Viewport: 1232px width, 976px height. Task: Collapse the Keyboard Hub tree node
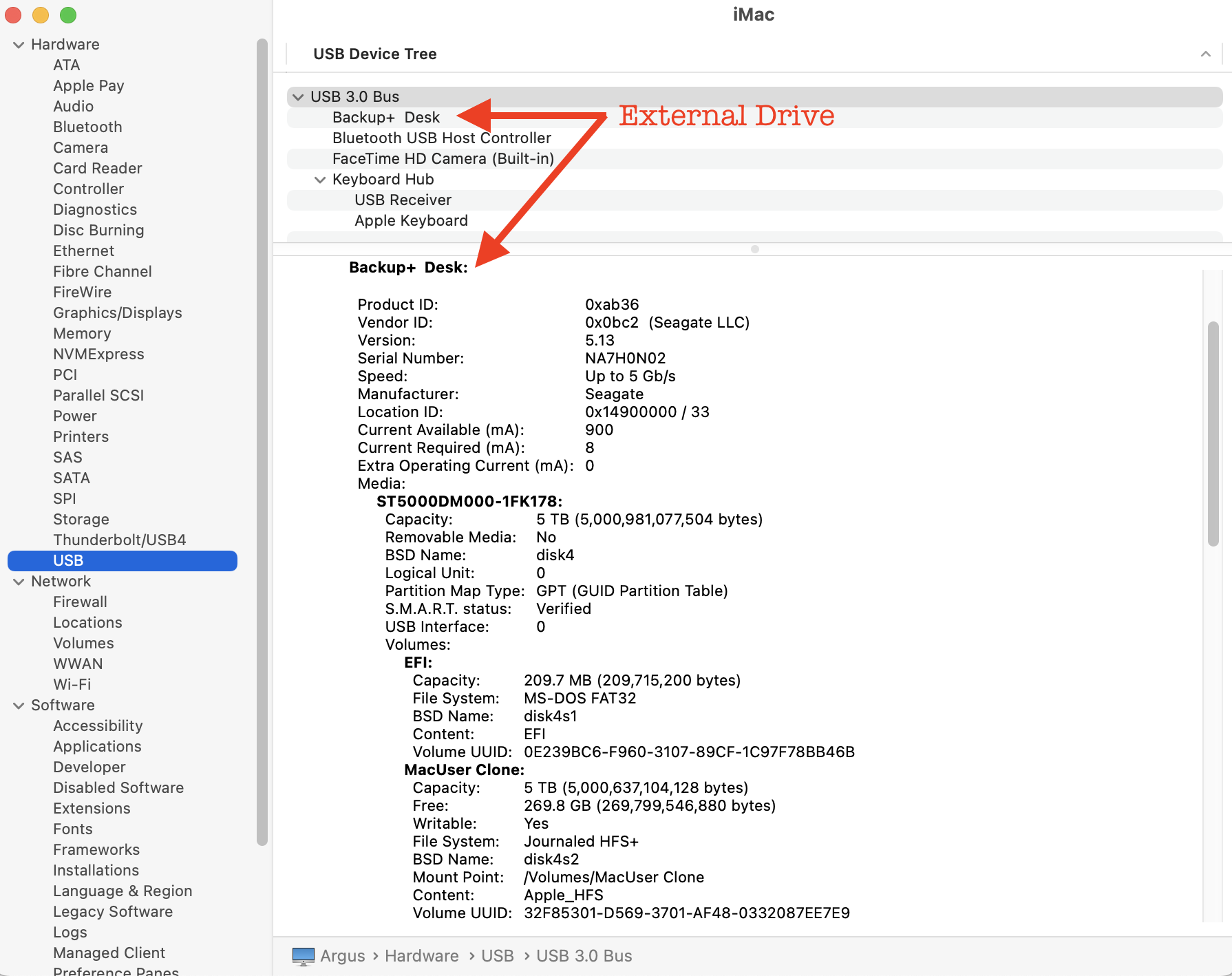[x=320, y=180]
